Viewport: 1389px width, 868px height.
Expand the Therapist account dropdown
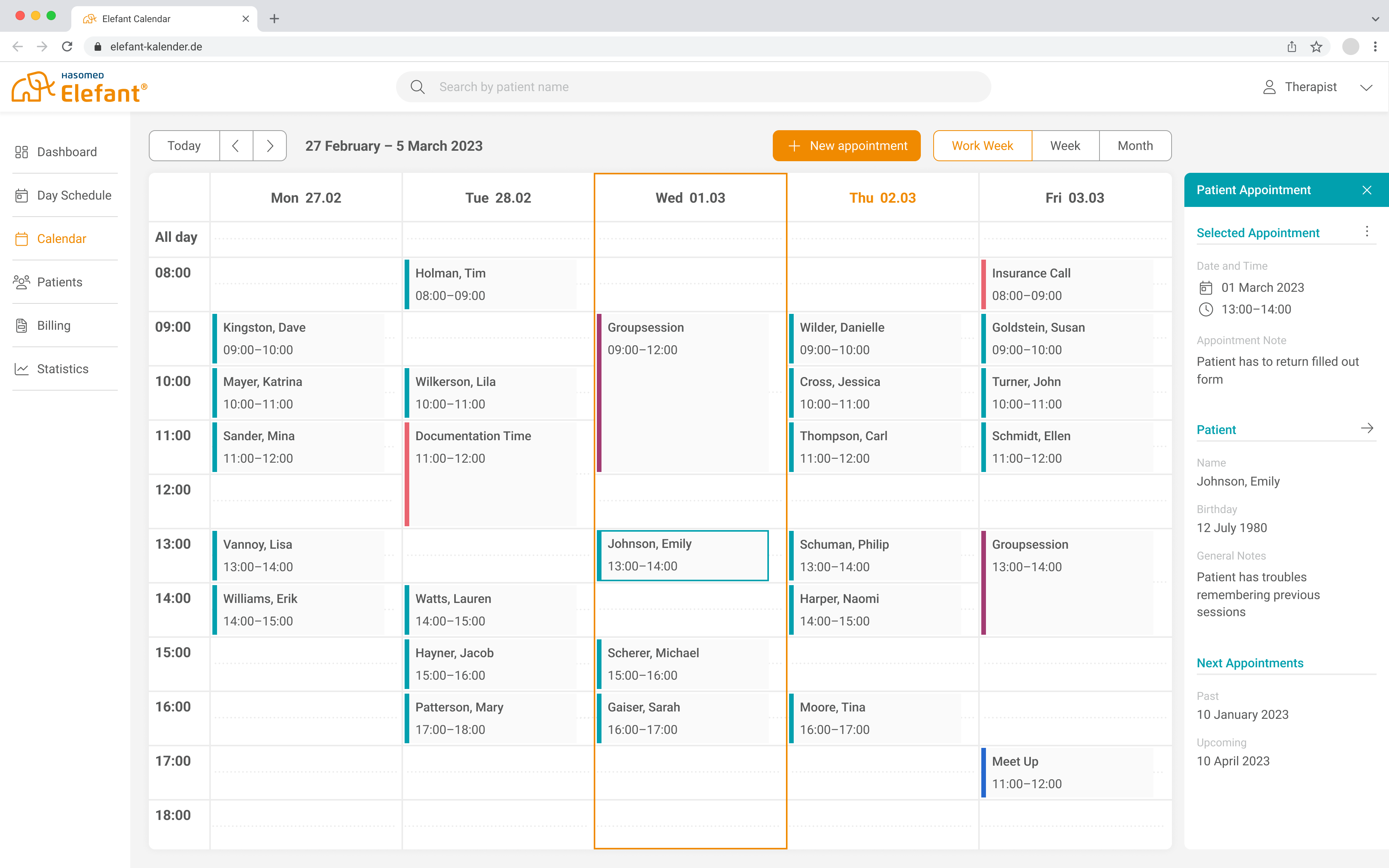pyautogui.click(x=1366, y=87)
